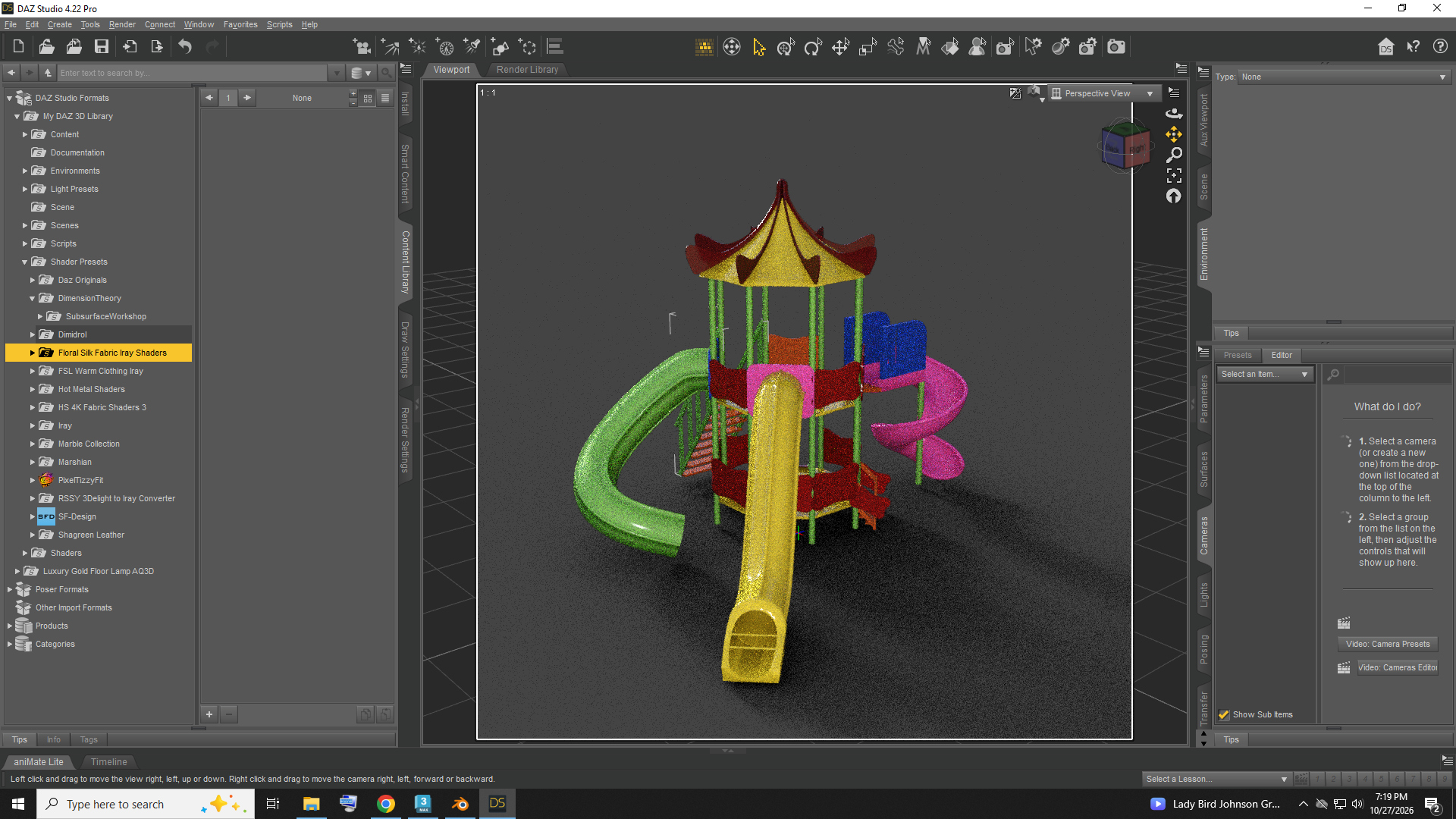The height and width of the screenshot is (819, 1456).
Task: Open the search database filter dropdown
Action: pyautogui.click(x=361, y=73)
